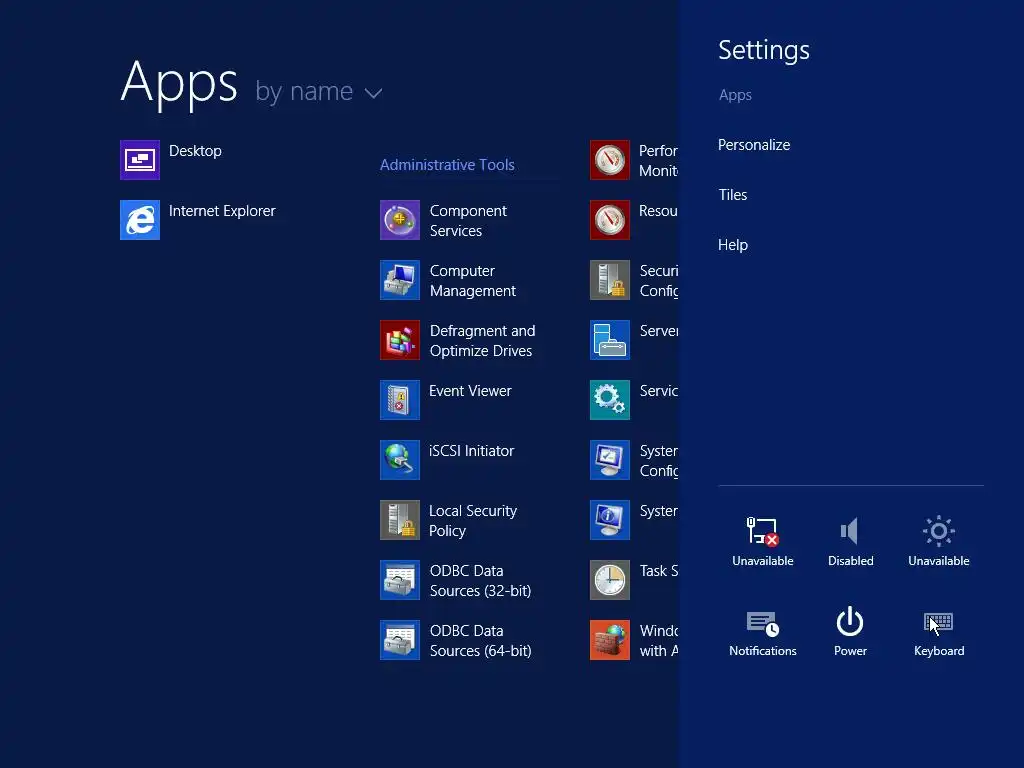
Task: Open Tiles in Settings pane
Action: coord(733,195)
